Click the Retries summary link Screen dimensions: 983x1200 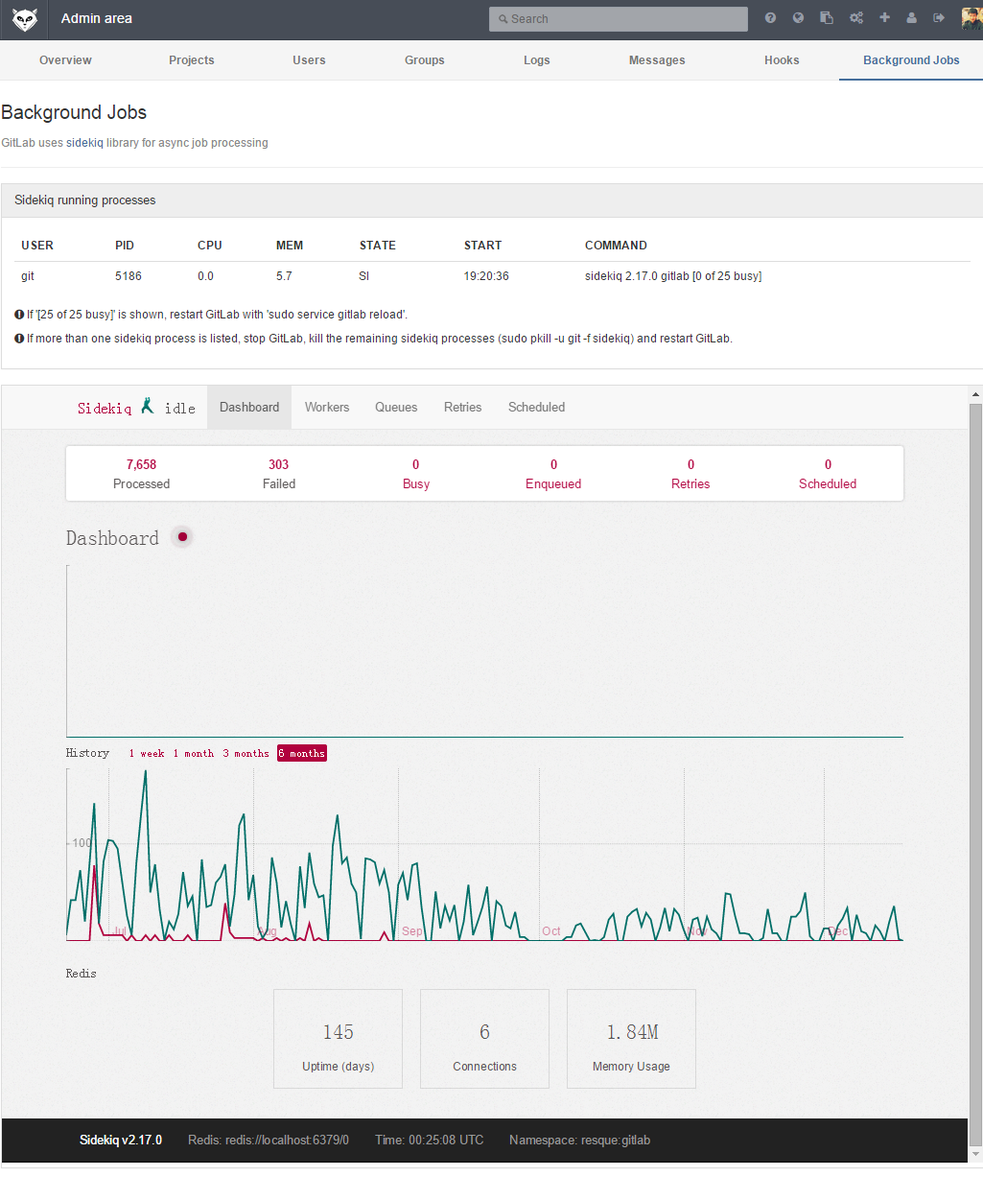click(x=691, y=474)
